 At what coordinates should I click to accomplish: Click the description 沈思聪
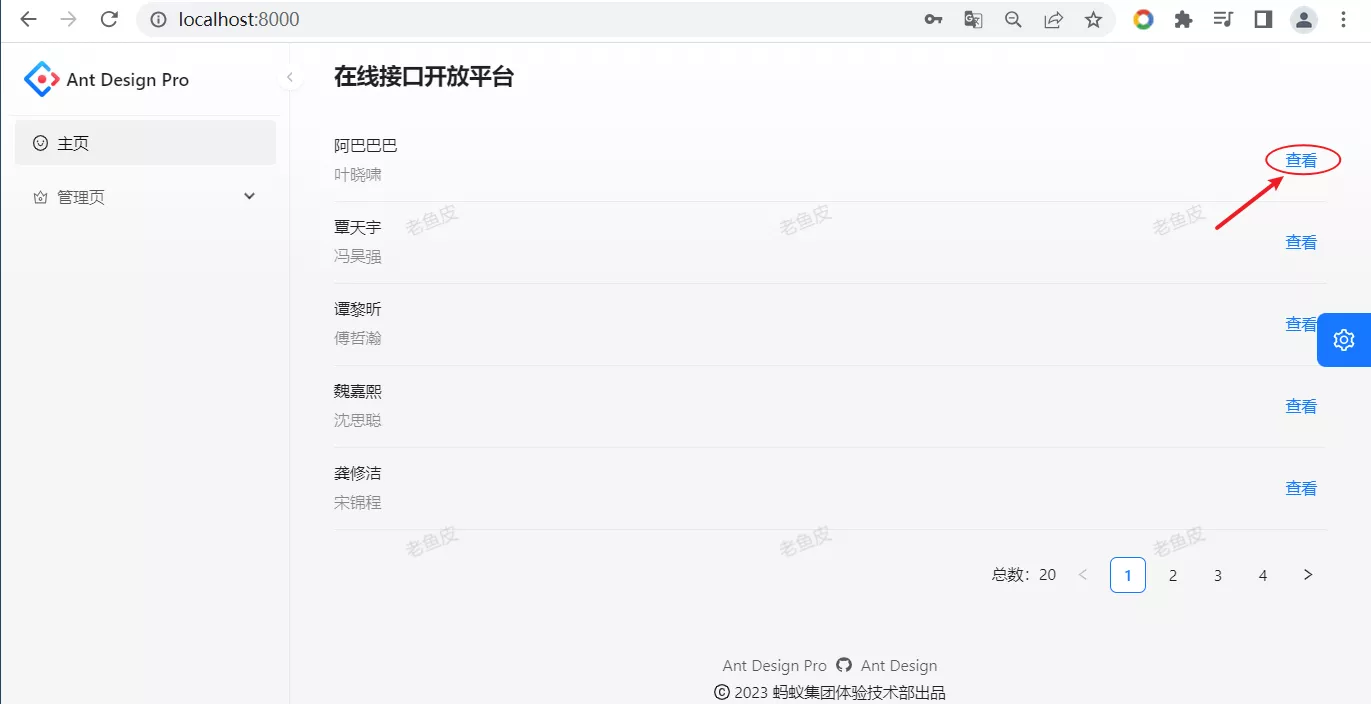coord(358,420)
